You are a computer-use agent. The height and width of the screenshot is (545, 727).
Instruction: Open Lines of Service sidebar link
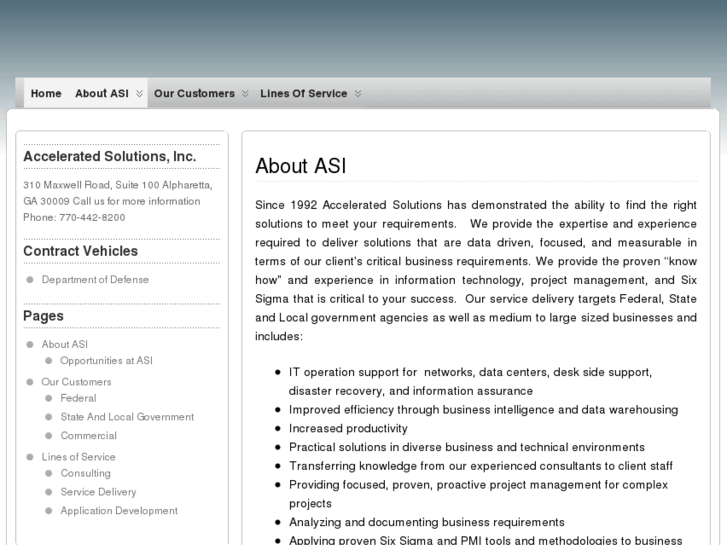[x=78, y=457]
